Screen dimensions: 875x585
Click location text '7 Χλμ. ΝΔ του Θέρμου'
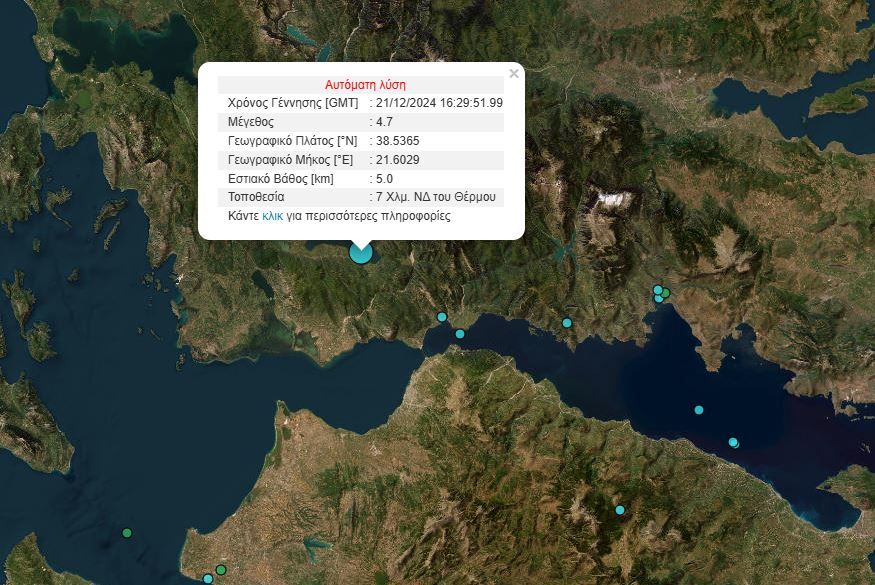[436, 197]
